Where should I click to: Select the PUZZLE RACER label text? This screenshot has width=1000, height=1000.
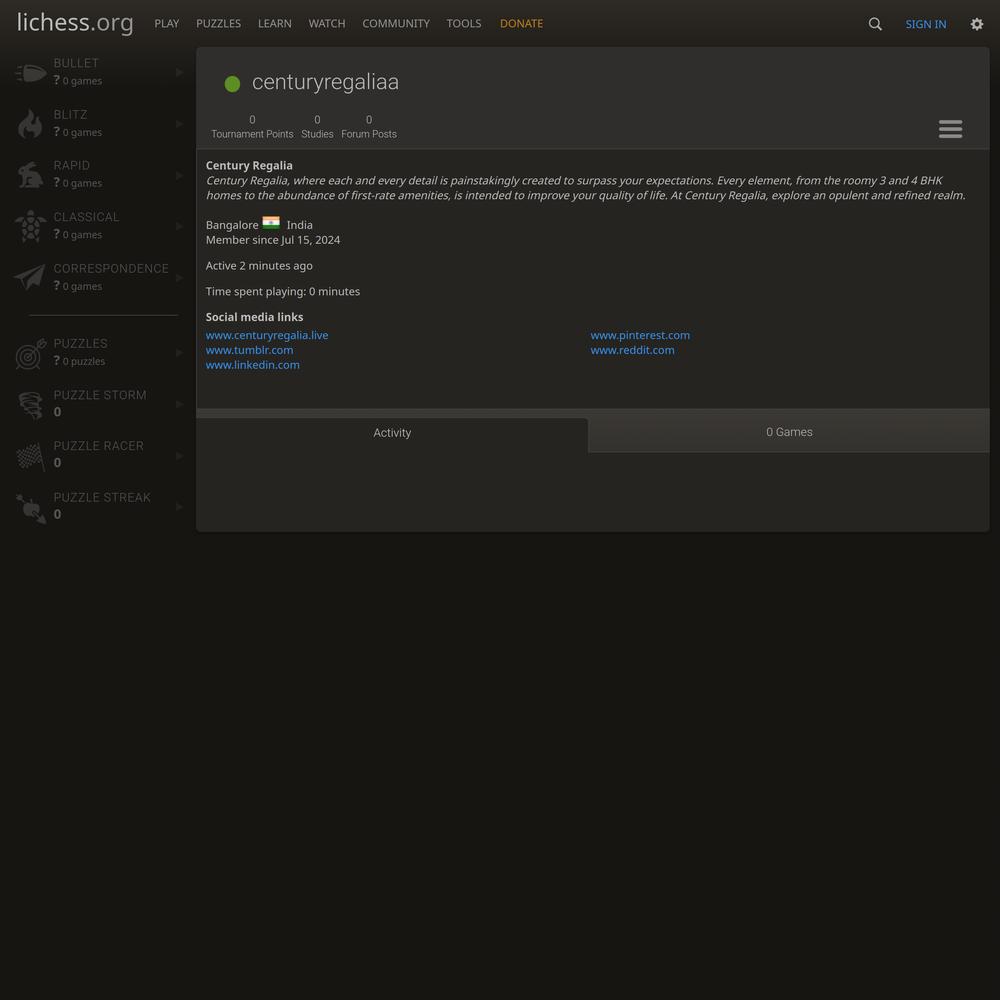tap(99, 446)
